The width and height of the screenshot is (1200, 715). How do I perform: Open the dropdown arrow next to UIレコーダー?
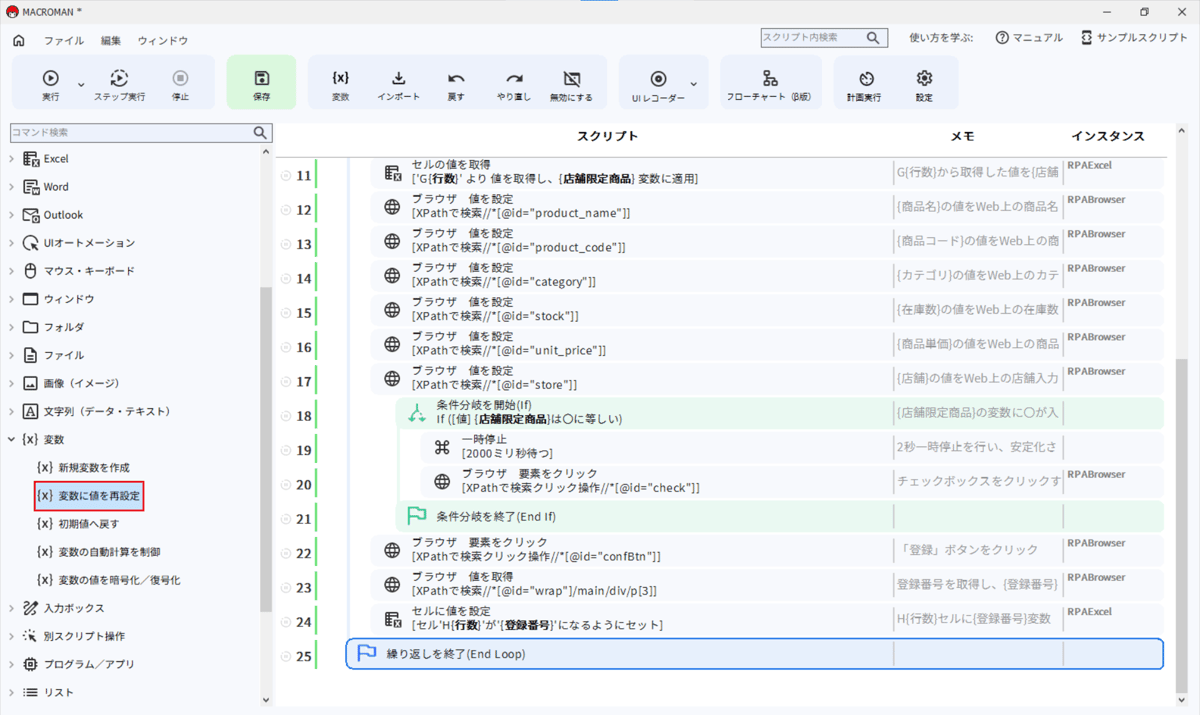694,85
